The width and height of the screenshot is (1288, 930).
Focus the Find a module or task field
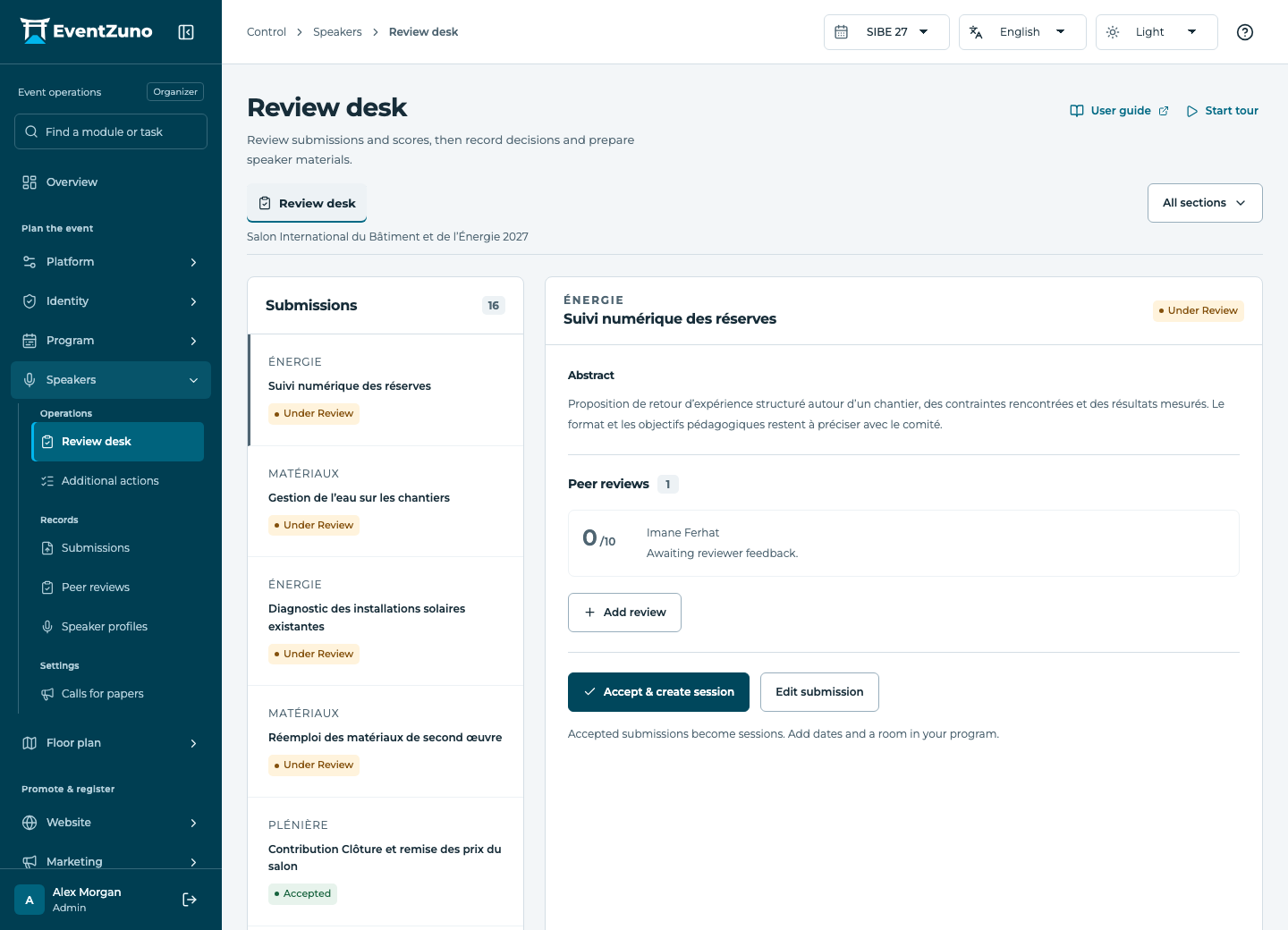click(111, 131)
